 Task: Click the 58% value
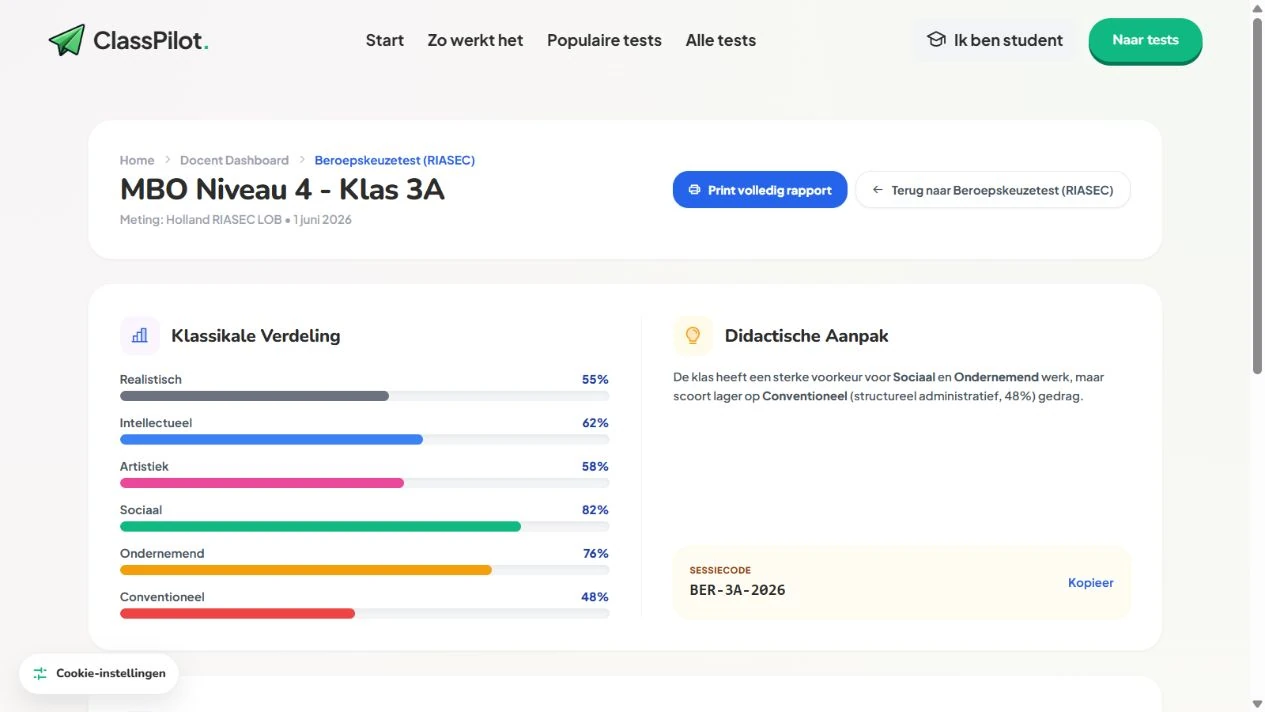pyautogui.click(x=595, y=466)
